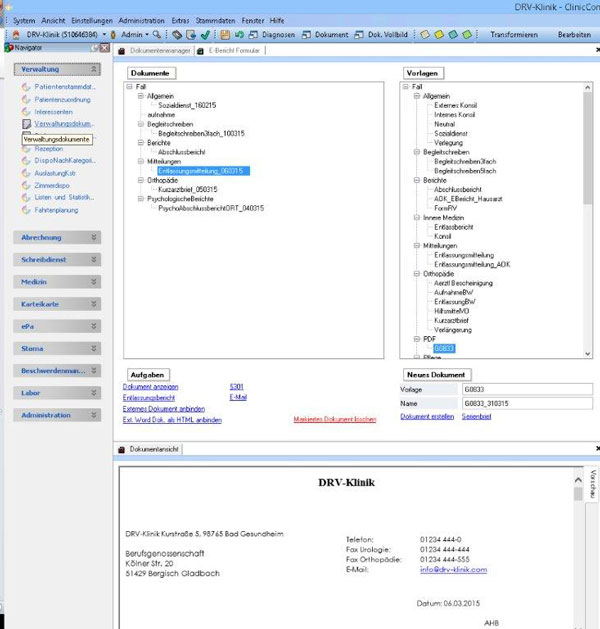Collapse the Verwaltung section in the Navigator
Image resolution: width=600 pixels, height=629 pixels.
coord(93,69)
